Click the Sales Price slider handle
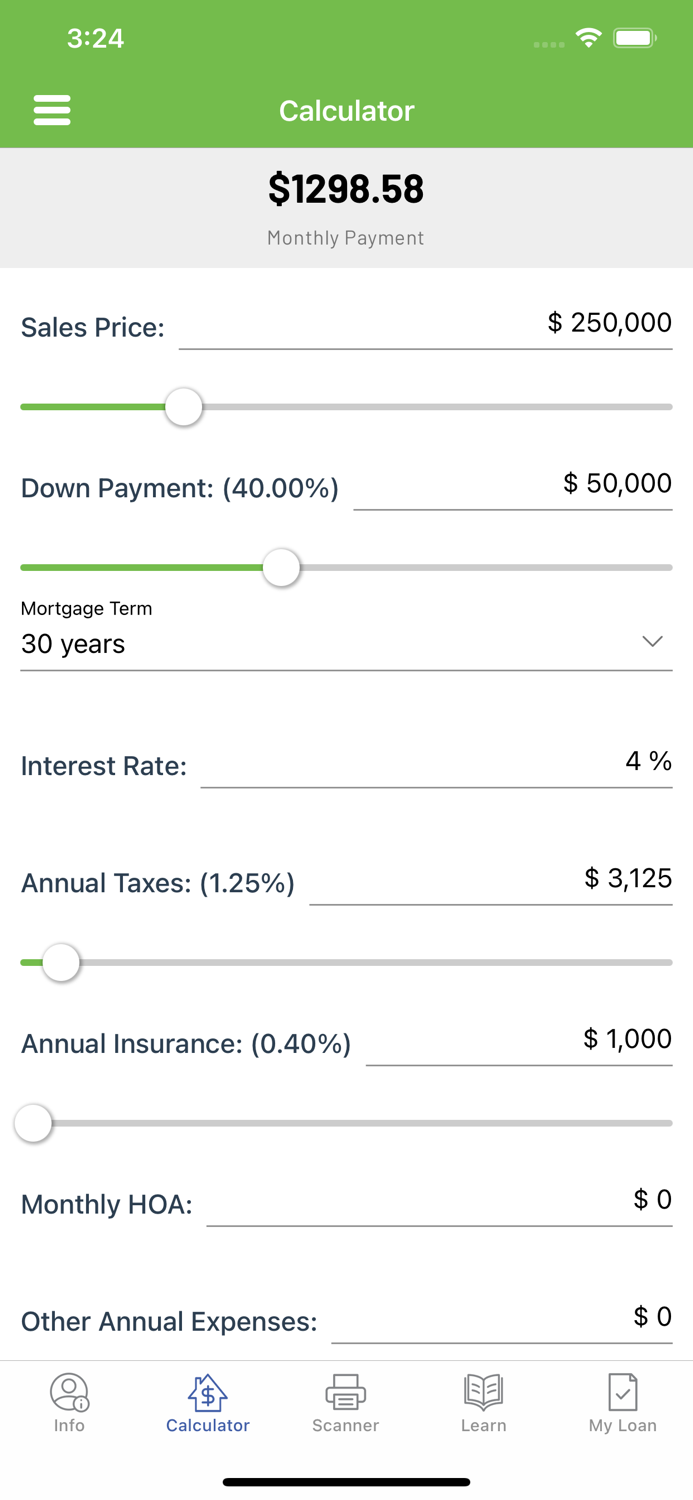693x1500 pixels. pyautogui.click(x=183, y=407)
